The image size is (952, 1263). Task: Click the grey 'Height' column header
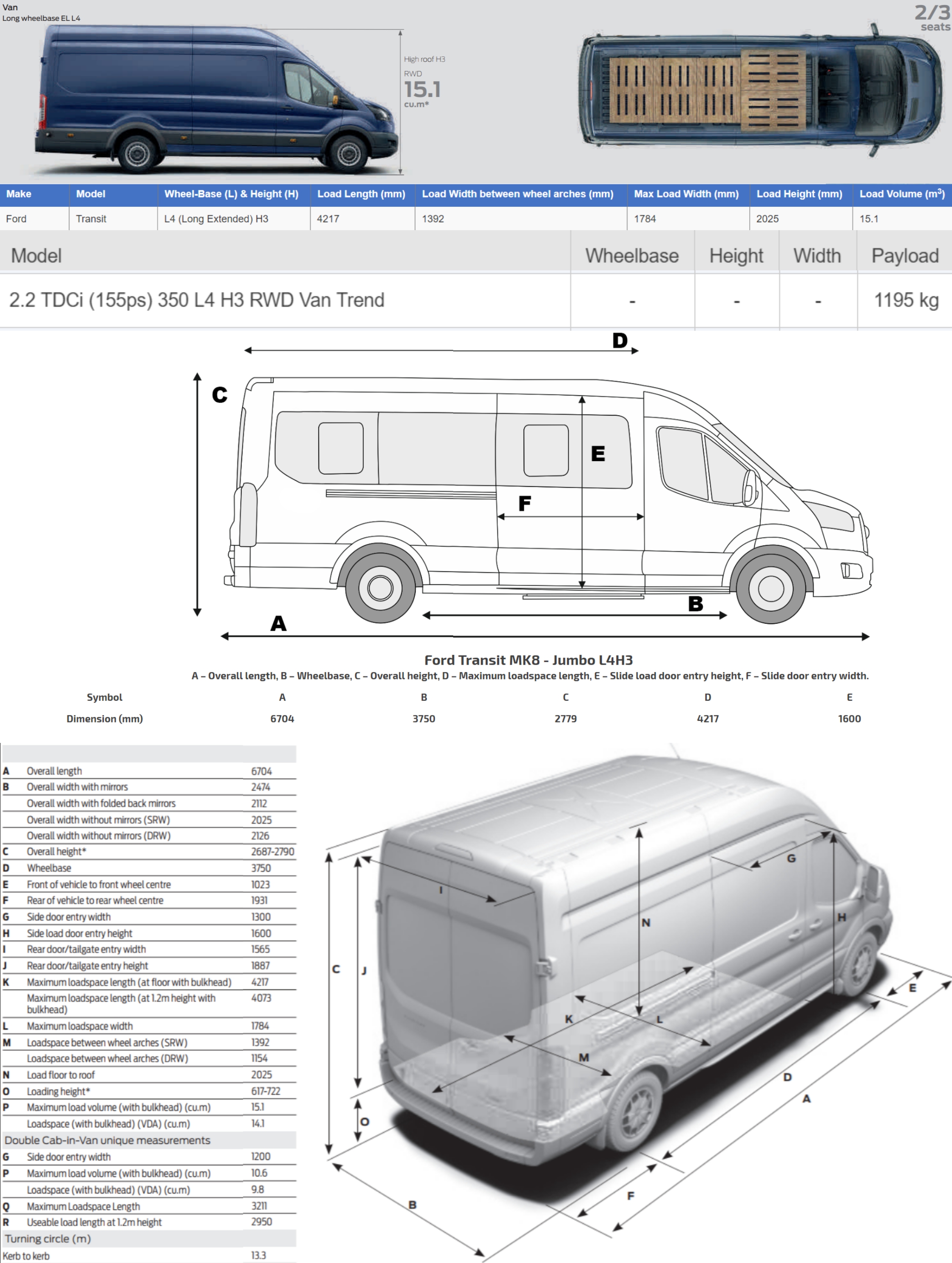[x=736, y=256]
